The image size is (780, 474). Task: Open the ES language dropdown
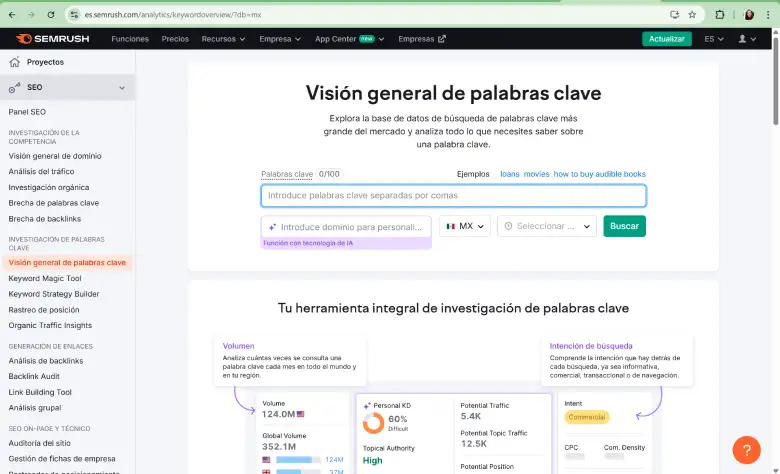tap(714, 39)
